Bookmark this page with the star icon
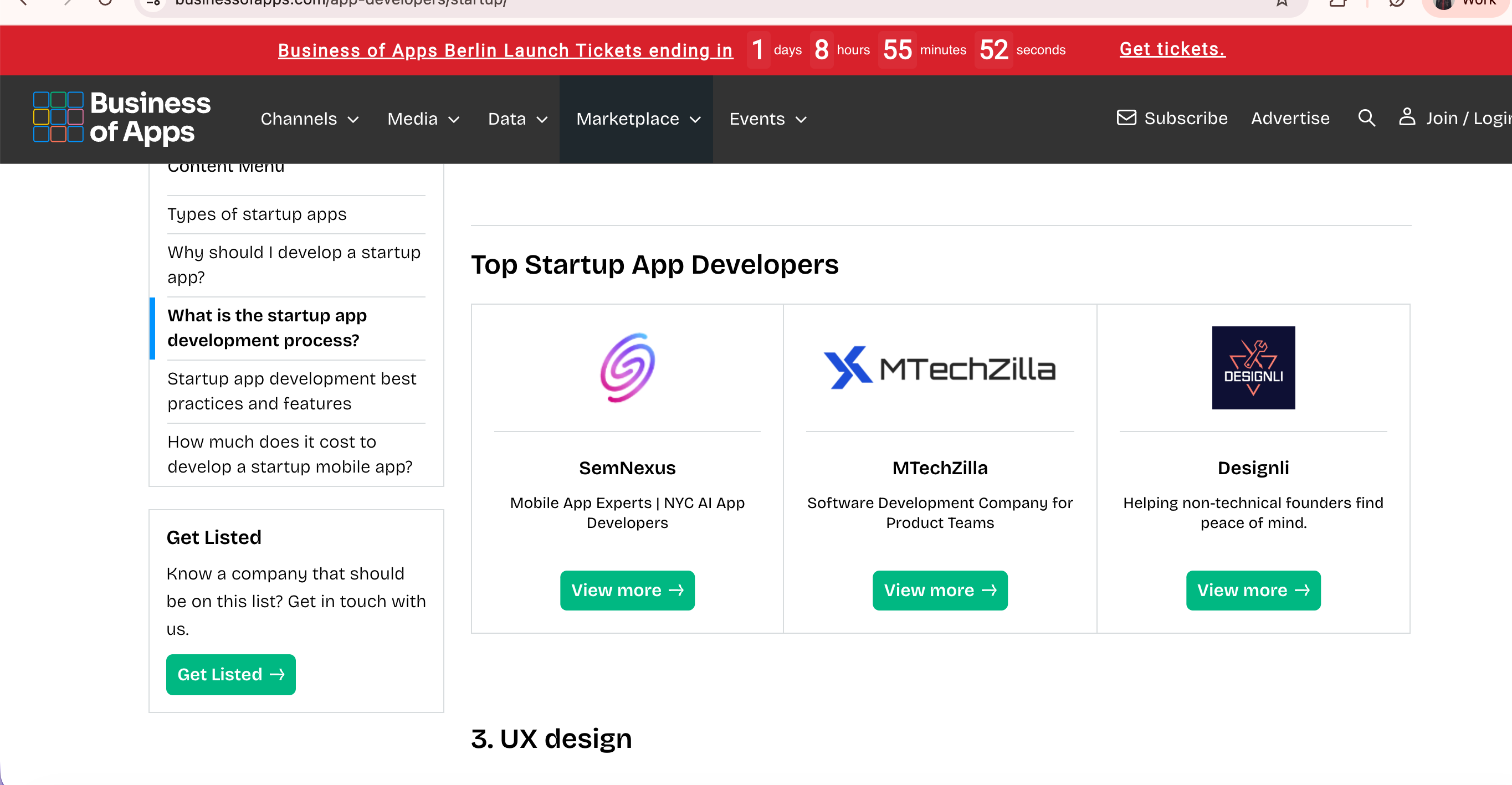The height and width of the screenshot is (785, 1512). click(1282, 2)
